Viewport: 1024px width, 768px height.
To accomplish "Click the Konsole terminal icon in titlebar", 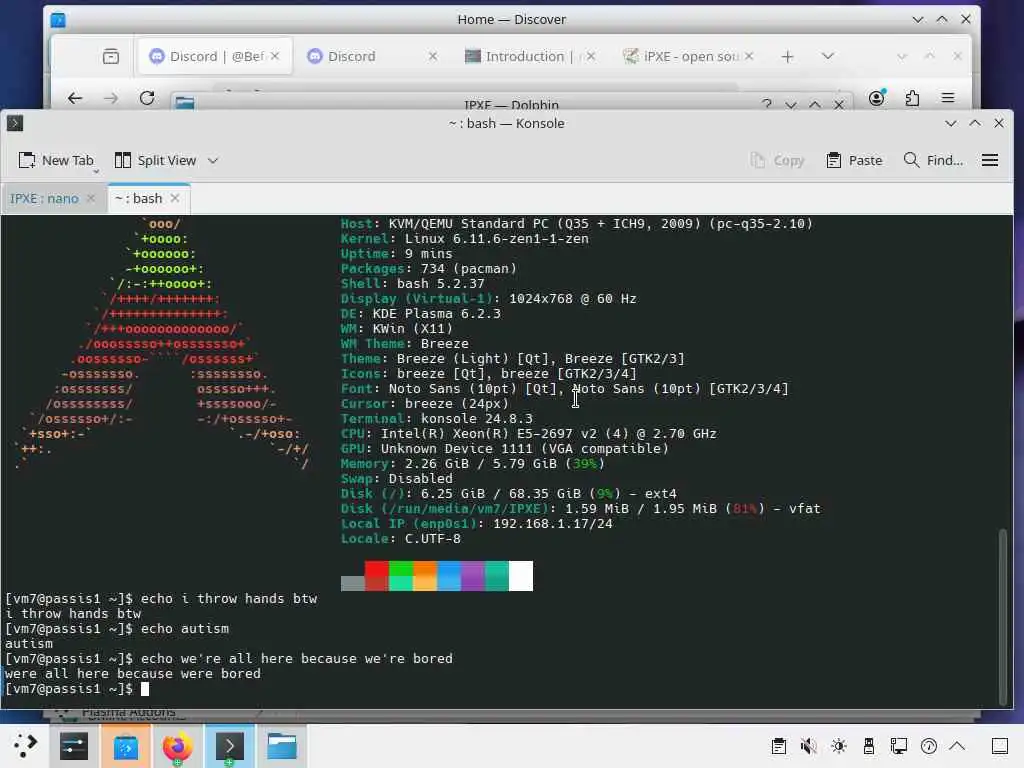I will coord(15,123).
